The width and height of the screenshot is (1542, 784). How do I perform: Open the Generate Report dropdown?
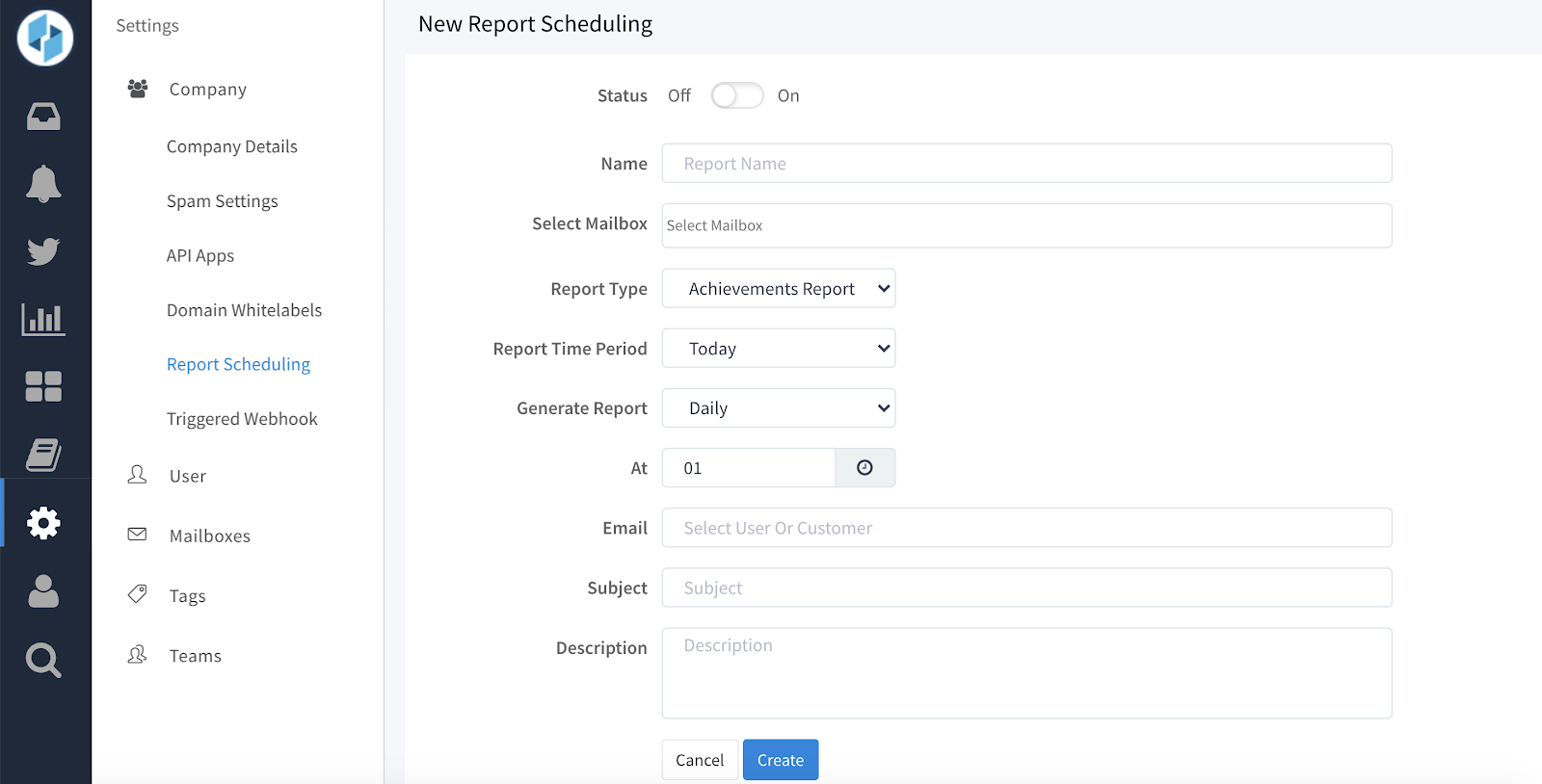(779, 407)
